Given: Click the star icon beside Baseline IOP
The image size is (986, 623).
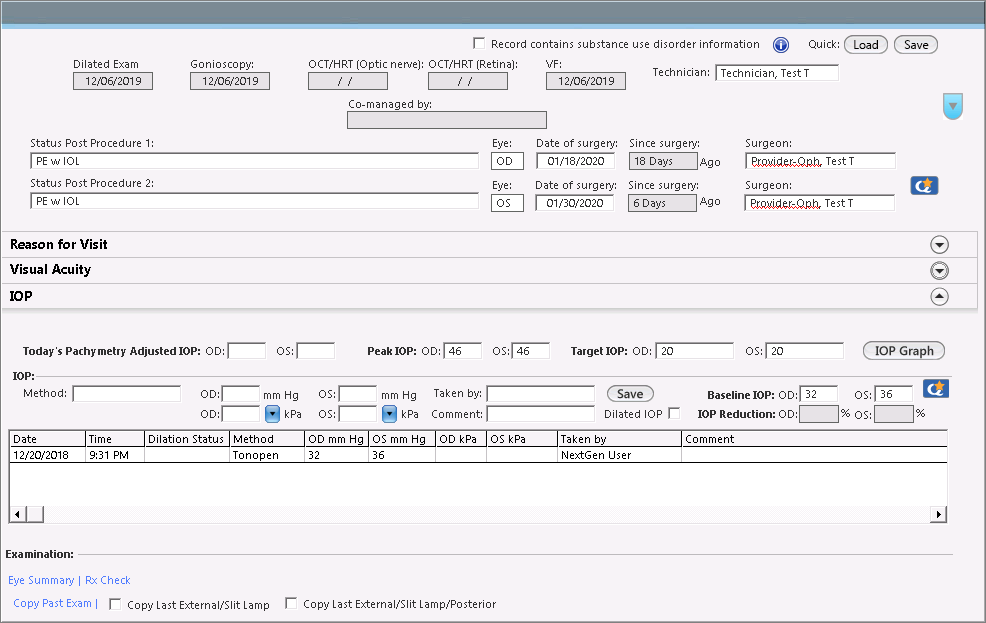Looking at the screenshot, I should click(936, 389).
